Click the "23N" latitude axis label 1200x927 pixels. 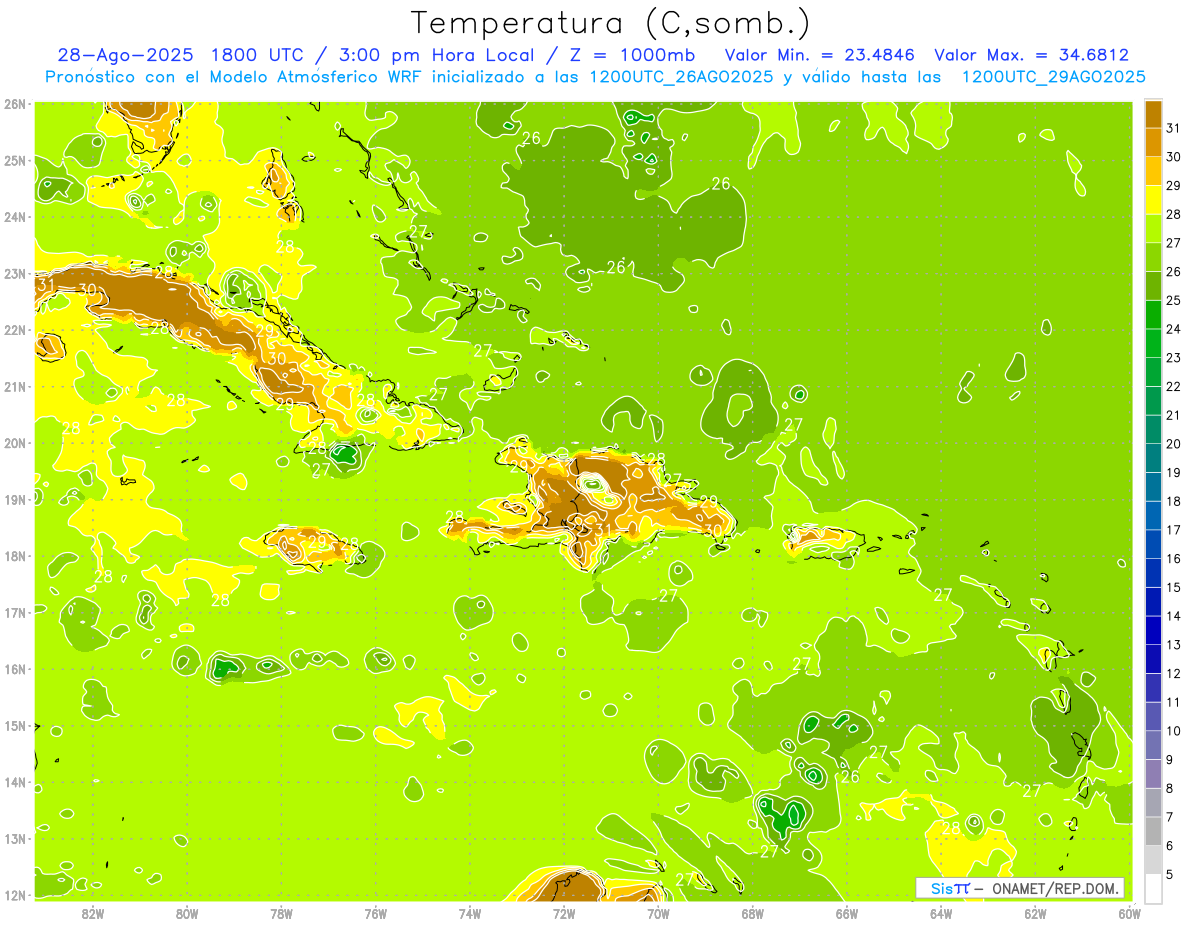click(x=15, y=273)
